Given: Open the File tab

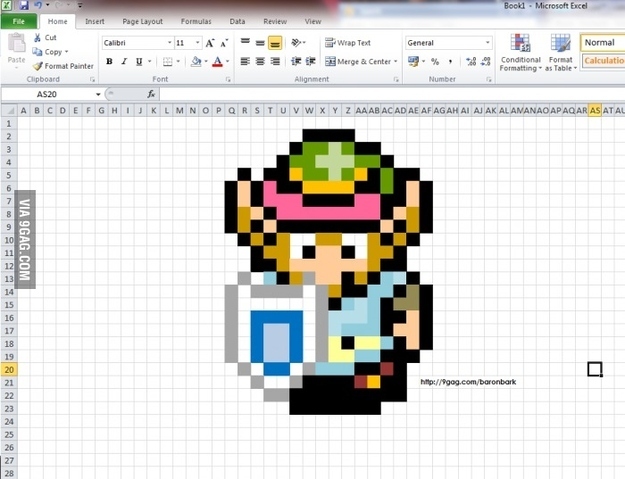Looking at the screenshot, I should tap(19, 22).
